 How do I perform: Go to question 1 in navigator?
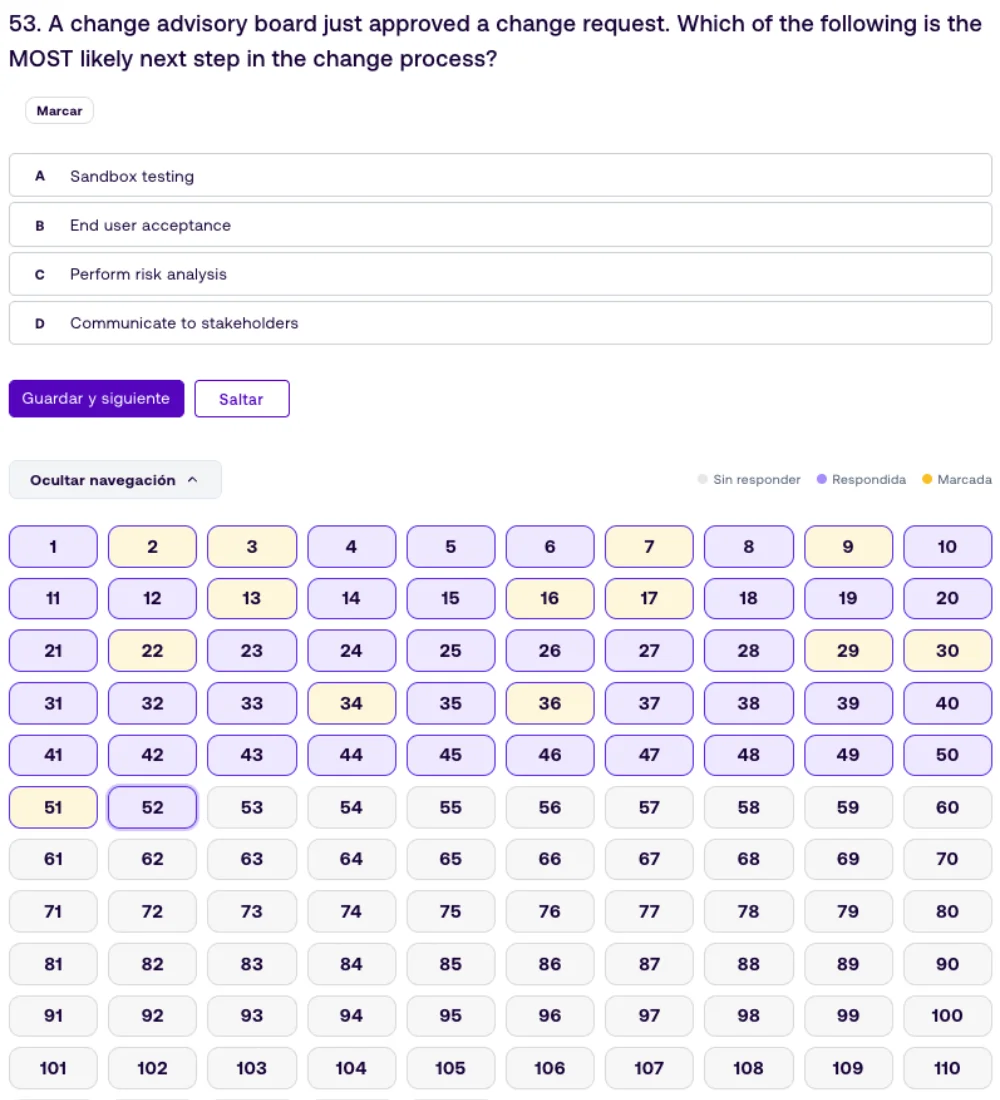tap(53, 546)
